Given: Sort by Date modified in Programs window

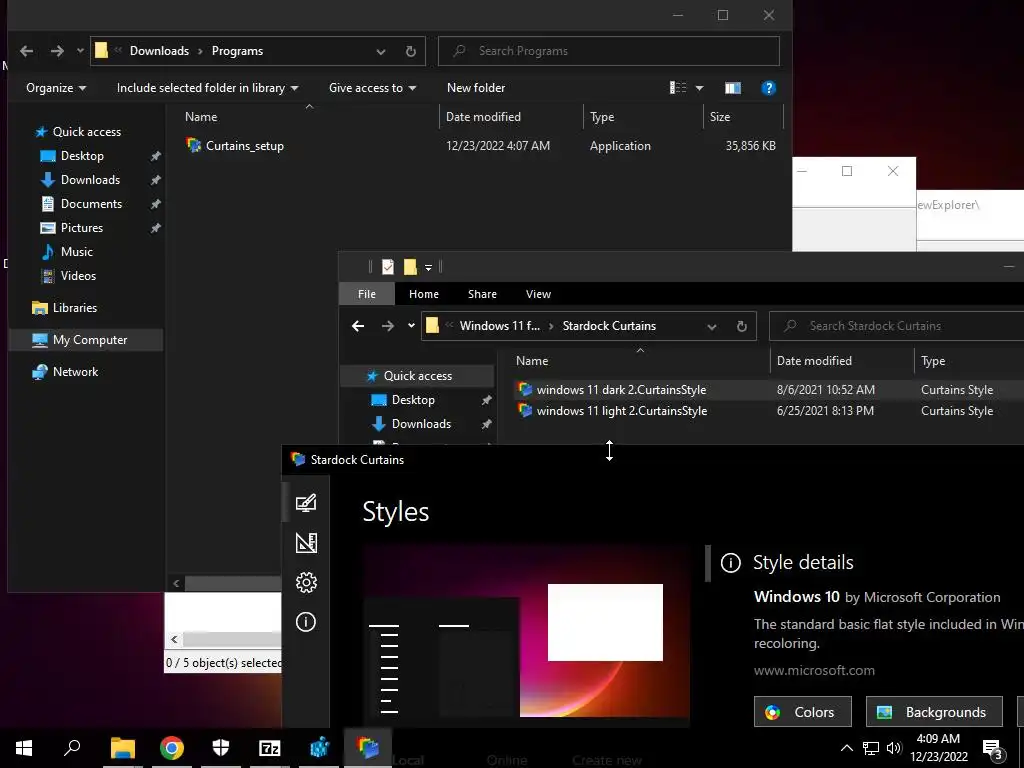Looking at the screenshot, I should click(483, 117).
